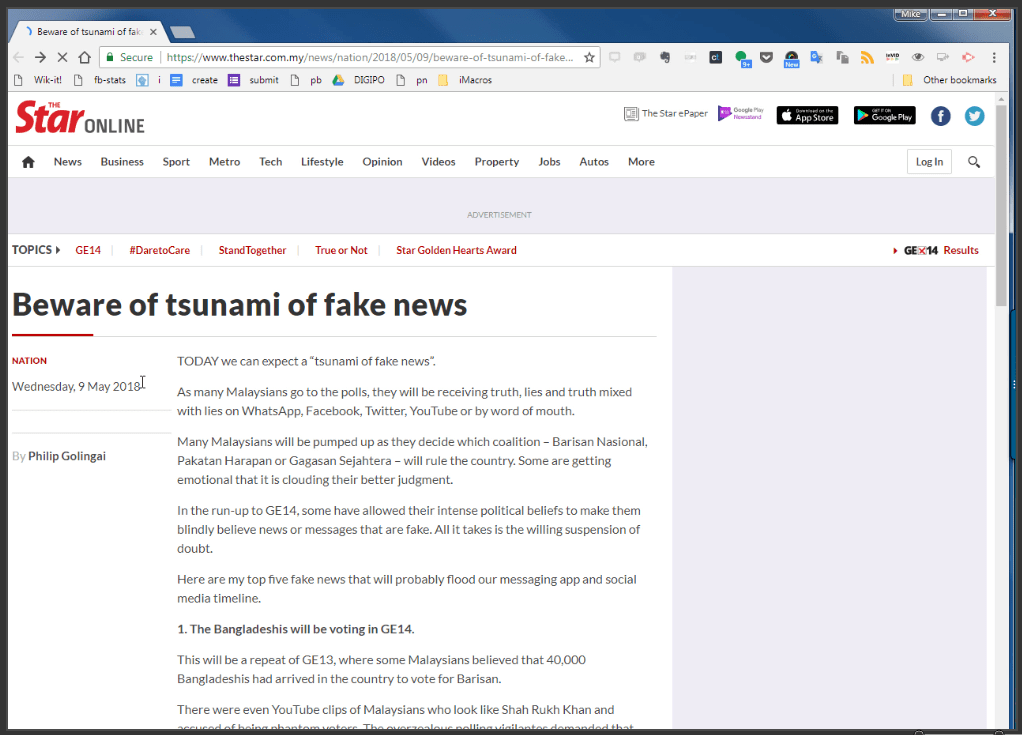
Task: Select the Business menu item
Action: [122, 162]
